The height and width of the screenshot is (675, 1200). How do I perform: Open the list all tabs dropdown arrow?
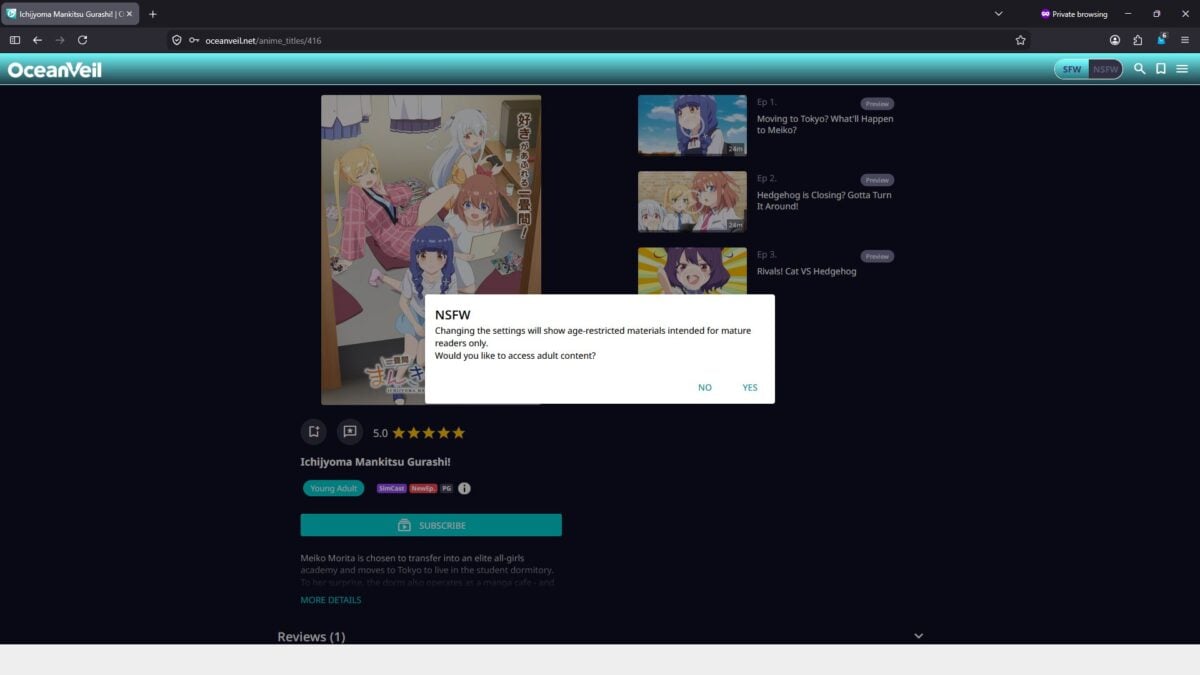998,14
